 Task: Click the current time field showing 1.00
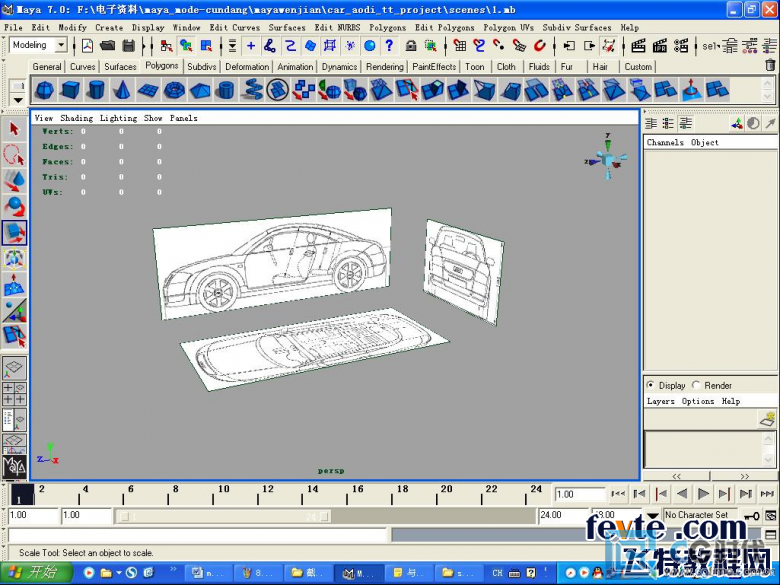[x=580, y=494]
